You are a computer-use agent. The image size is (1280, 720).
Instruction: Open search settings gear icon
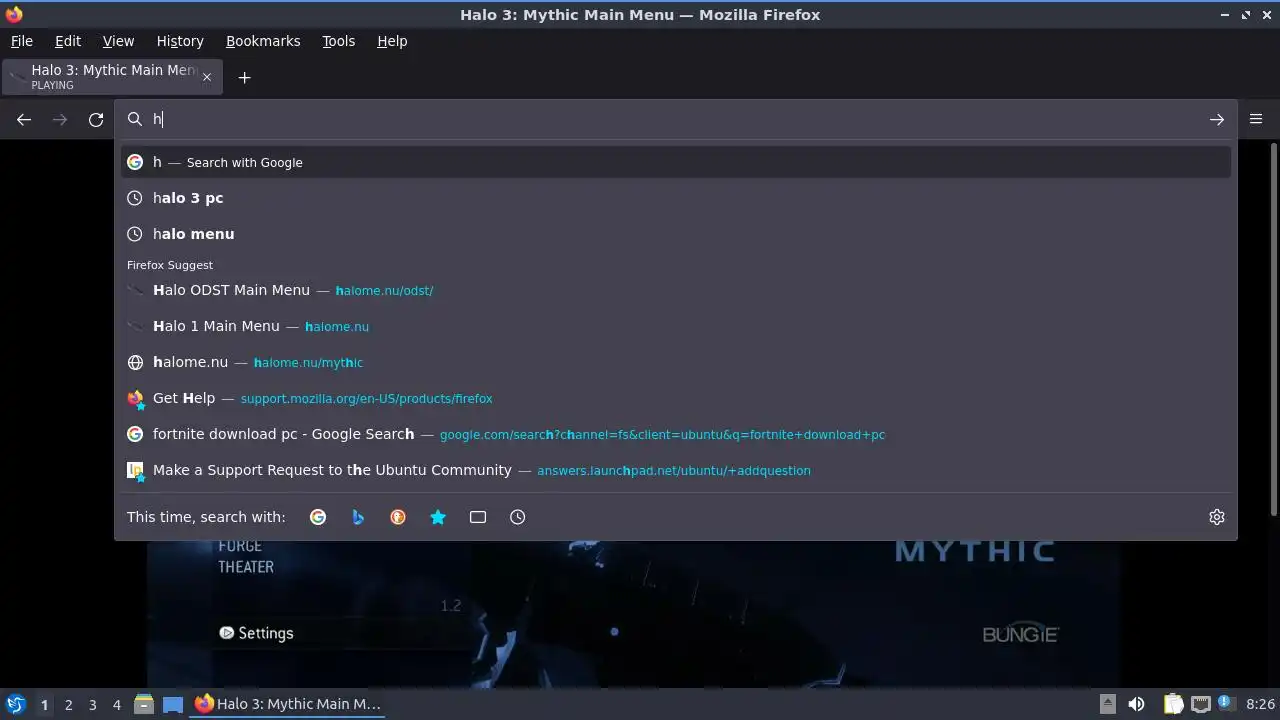click(1217, 517)
